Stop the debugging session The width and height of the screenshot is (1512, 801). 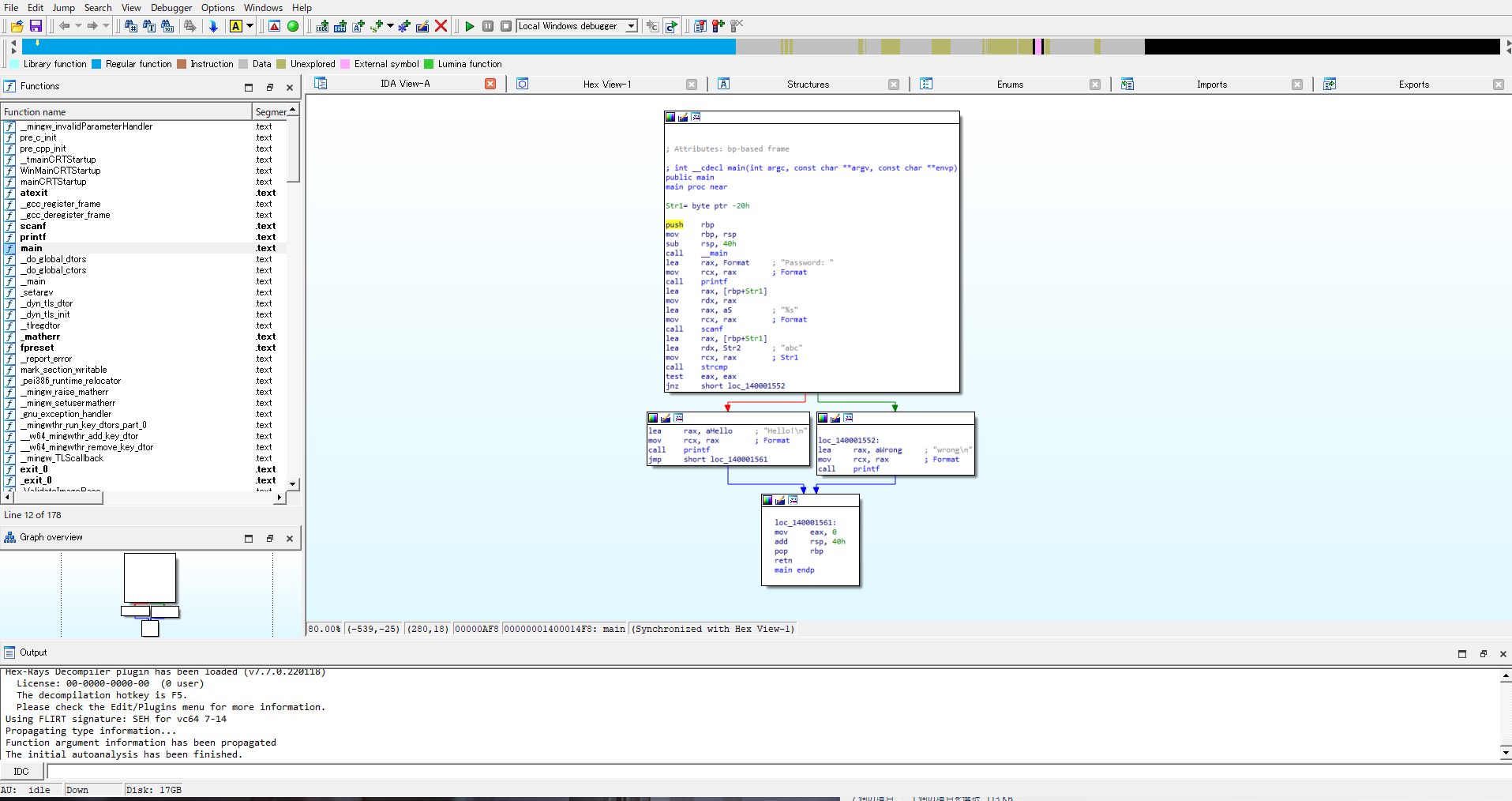tap(508, 26)
